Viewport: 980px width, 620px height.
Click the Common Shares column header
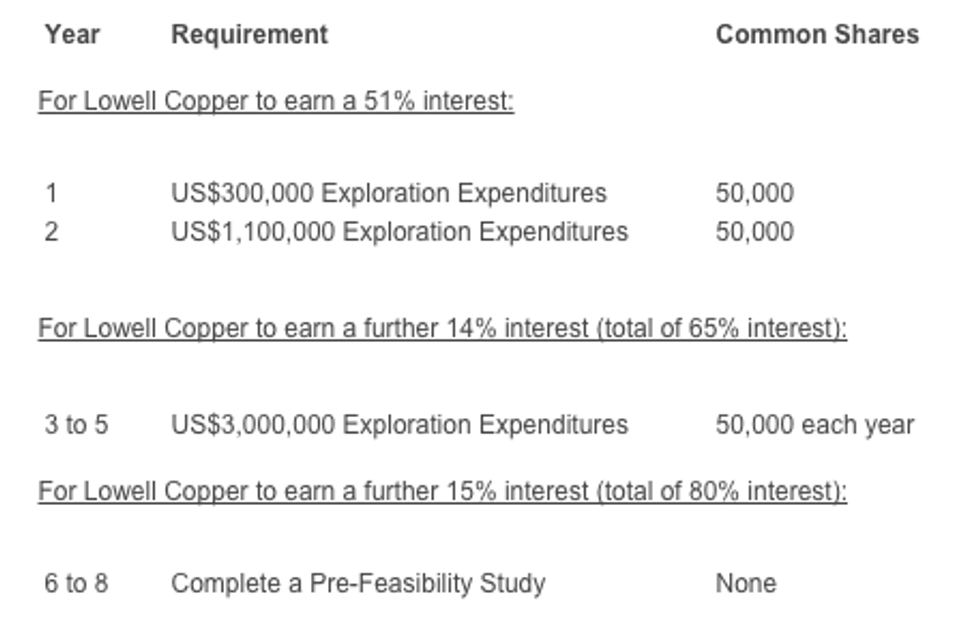click(817, 35)
